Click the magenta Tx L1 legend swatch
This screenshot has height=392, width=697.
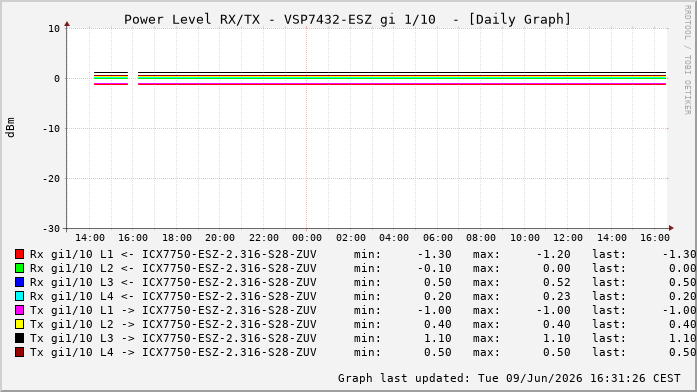pos(19,310)
